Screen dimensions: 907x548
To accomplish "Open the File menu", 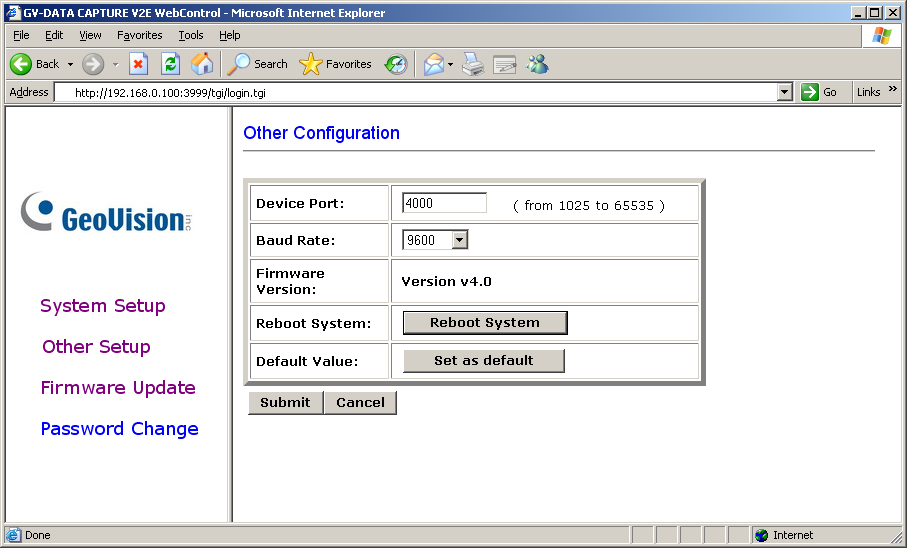I will coord(21,35).
